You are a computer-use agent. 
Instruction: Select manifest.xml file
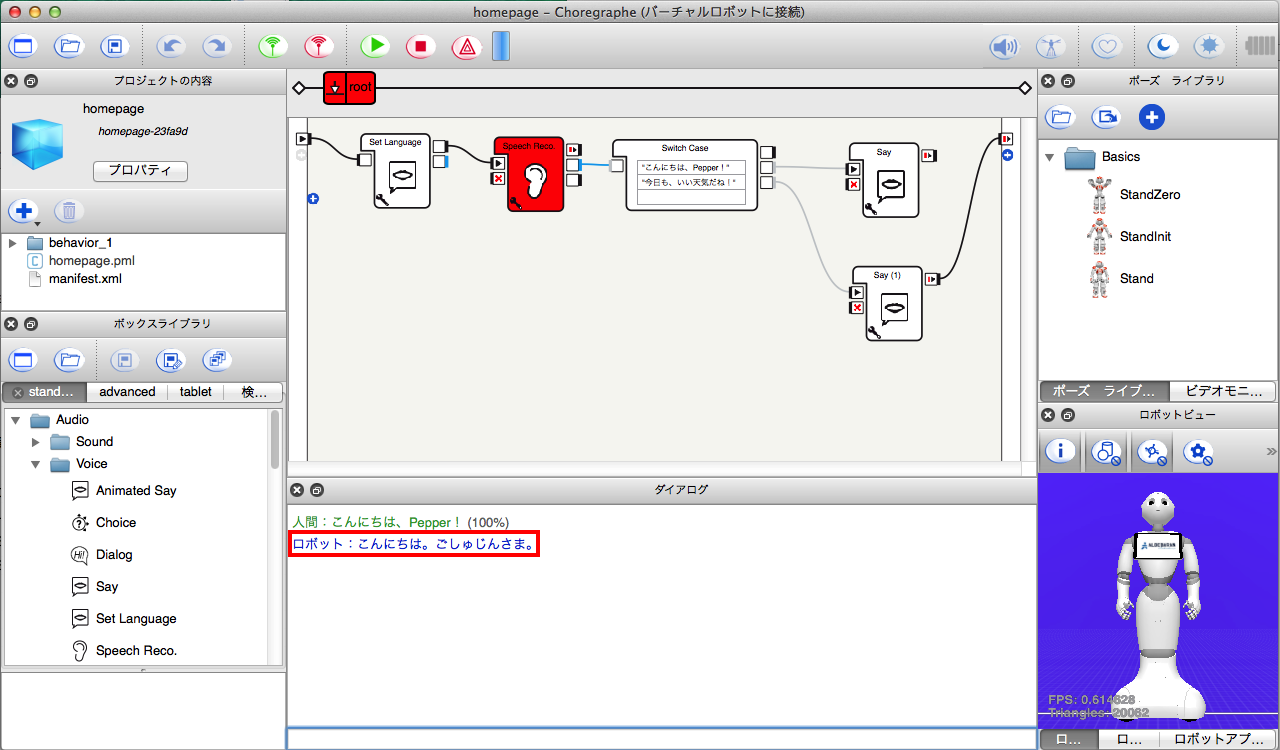tap(85, 279)
